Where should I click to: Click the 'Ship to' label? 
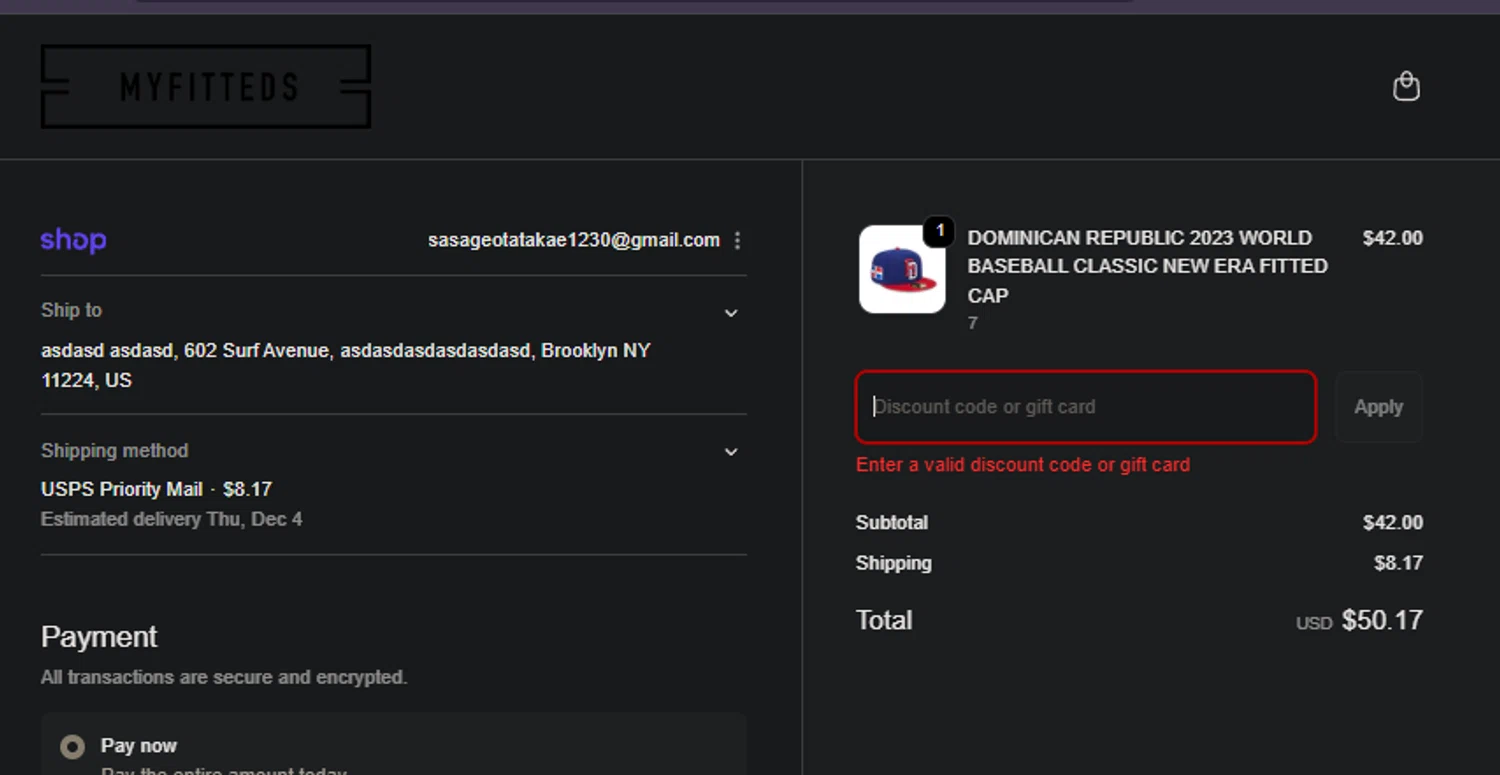[x=71, y=310]
